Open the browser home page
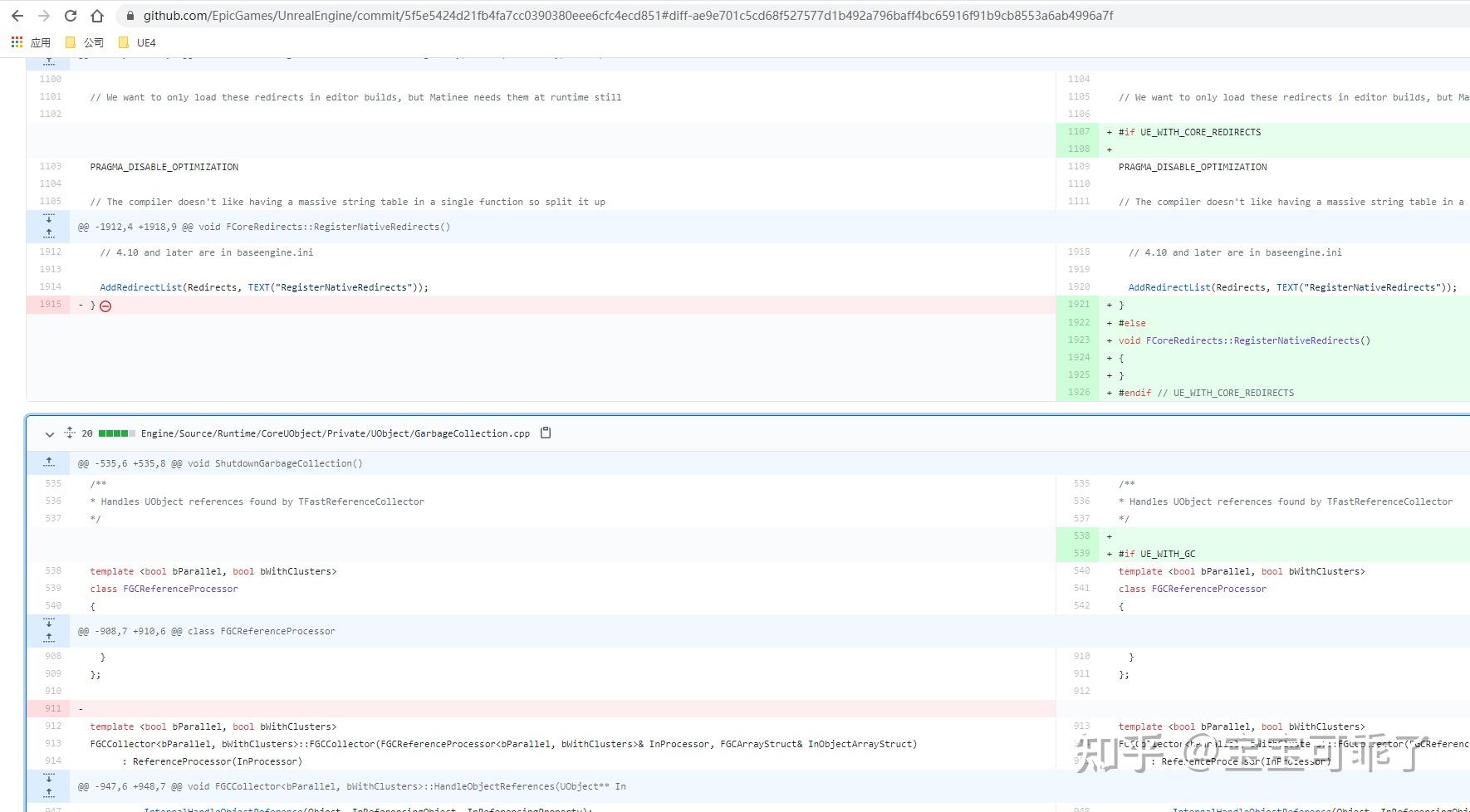 [x=97, y=16]
